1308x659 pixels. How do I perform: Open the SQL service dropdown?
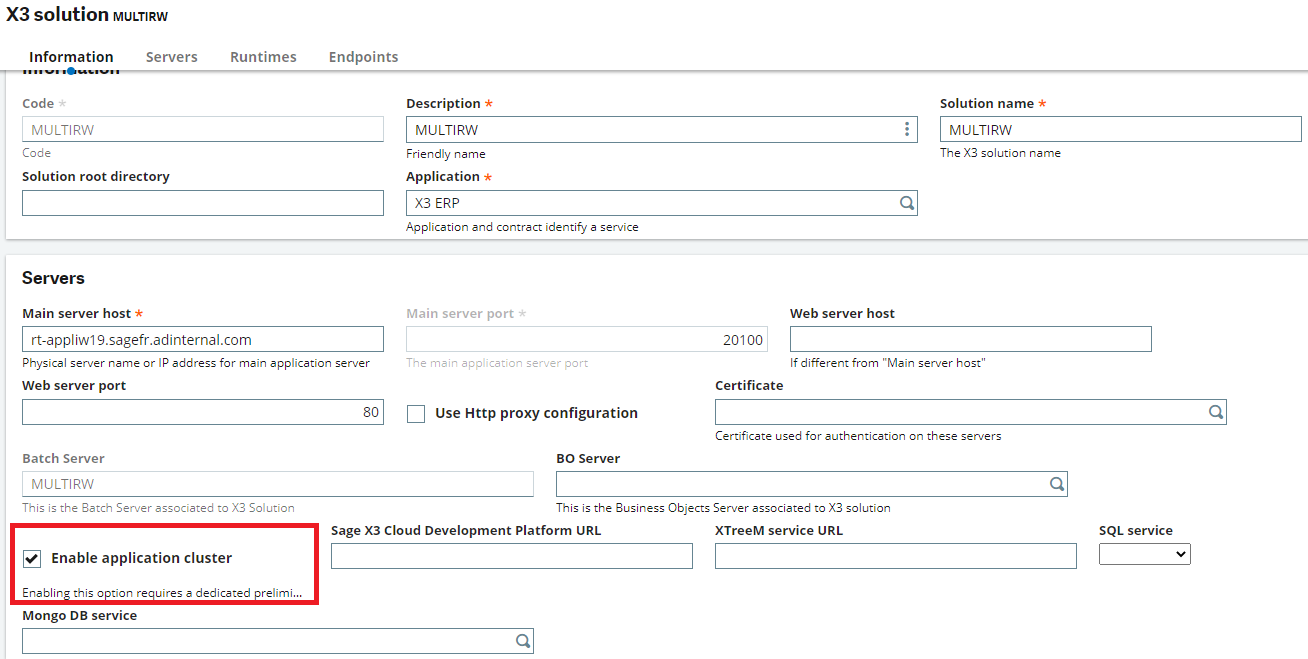click(1144, 554)
